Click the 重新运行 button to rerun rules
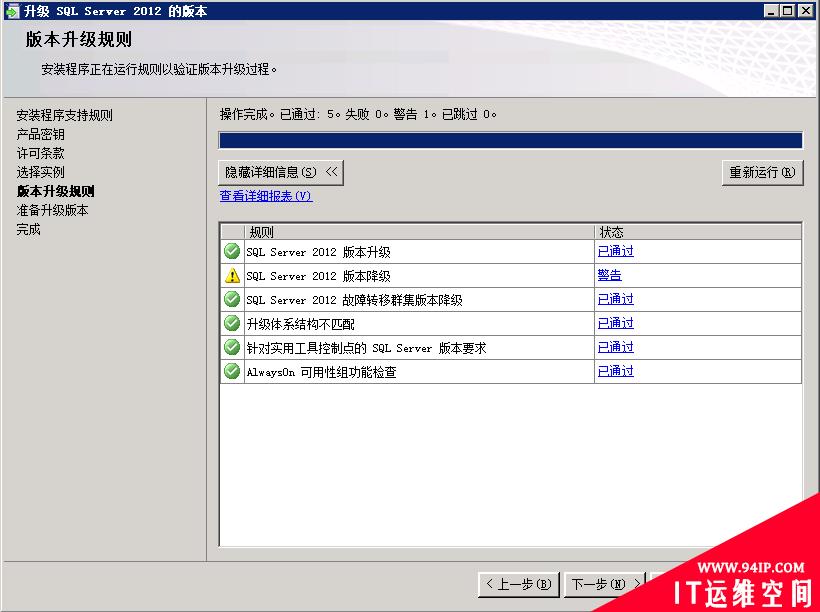Image resolution: width=820 pixels, height=612 pixels. coord(762,172)
